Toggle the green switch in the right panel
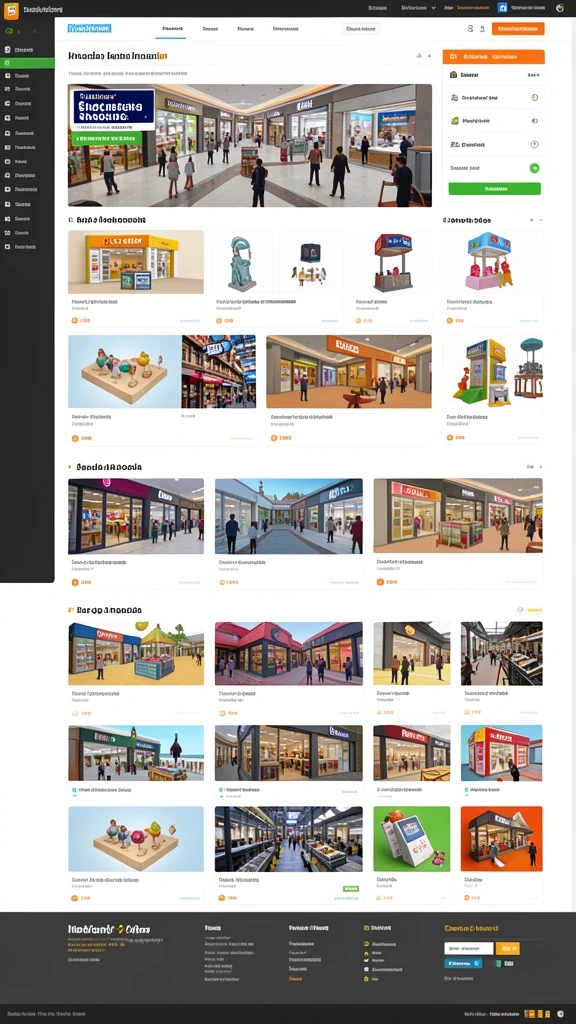The height and width of the screenshot is (1024, 576). [534, 168]
